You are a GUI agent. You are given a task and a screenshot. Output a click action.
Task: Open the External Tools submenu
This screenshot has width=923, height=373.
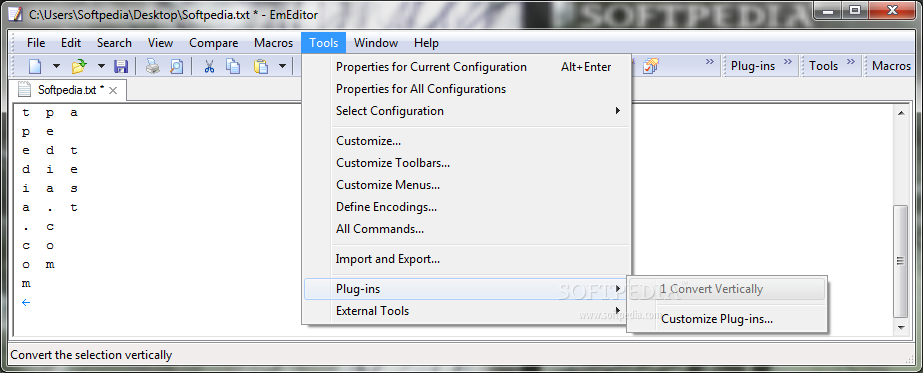click(x=466, y=311)
